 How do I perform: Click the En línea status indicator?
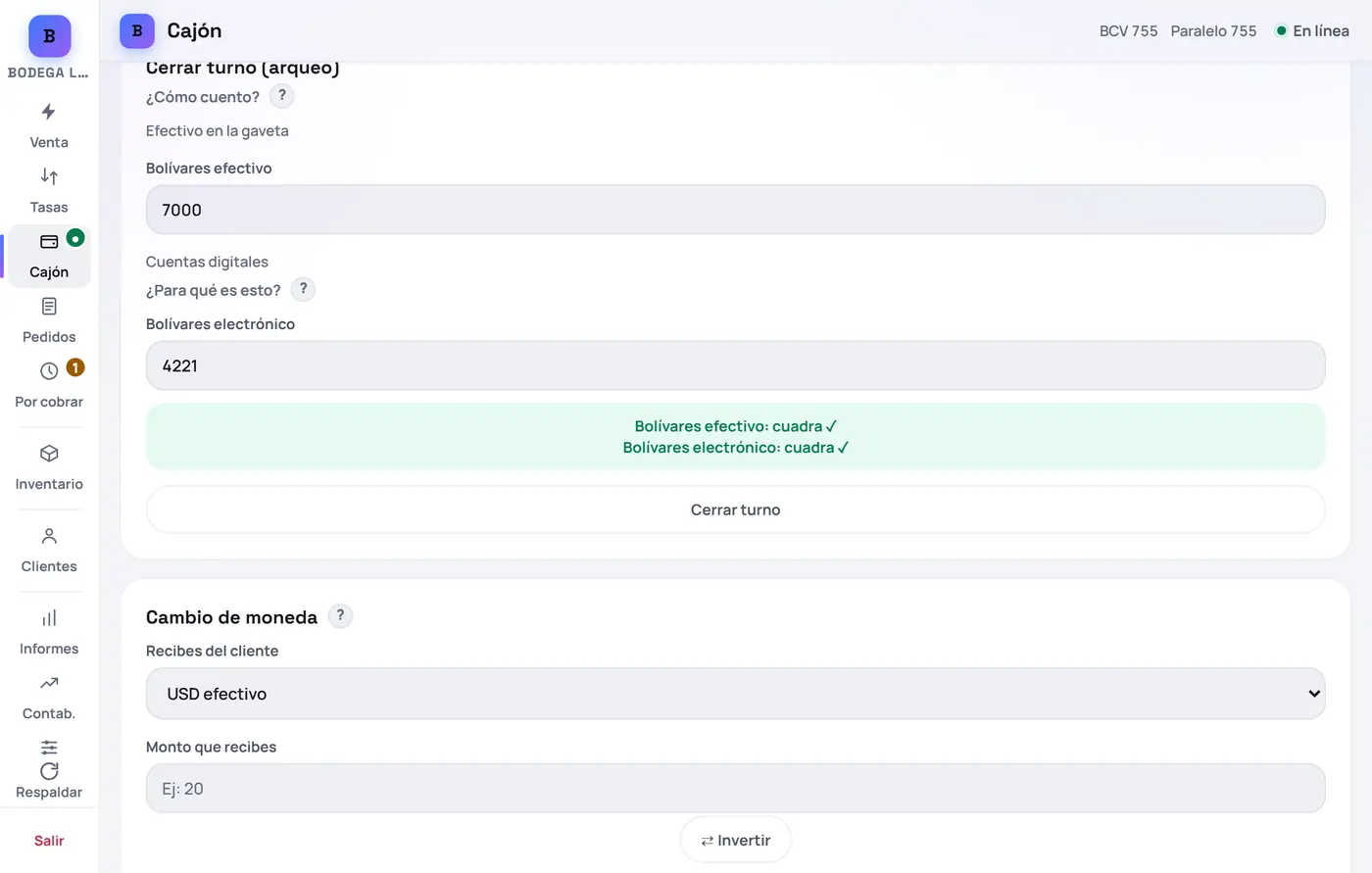[1312, 31]
